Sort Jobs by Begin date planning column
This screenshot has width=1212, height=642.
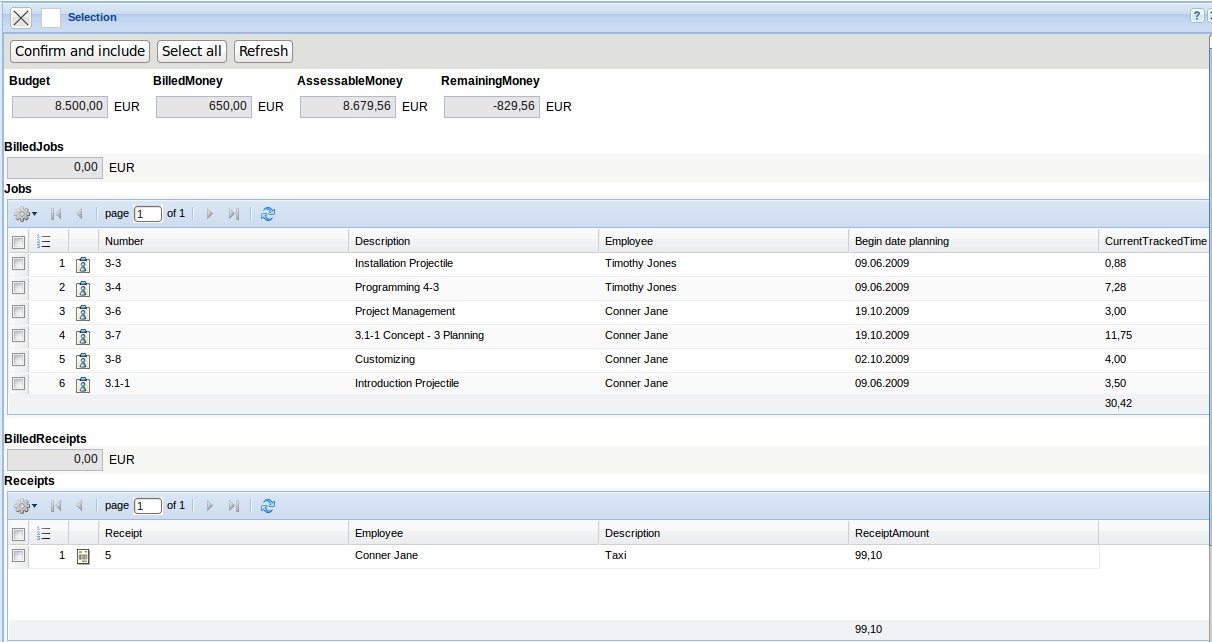tap(901, 241)
